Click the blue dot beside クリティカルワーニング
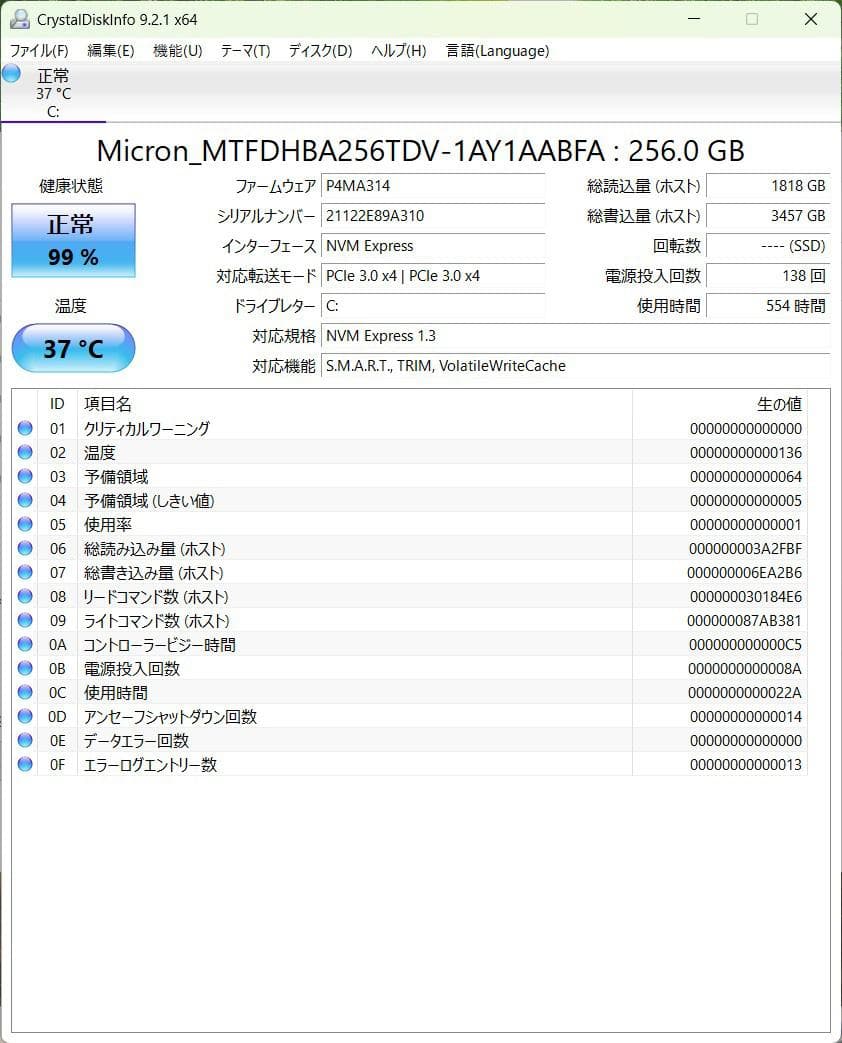842x1043 pixels. point(25,428)
